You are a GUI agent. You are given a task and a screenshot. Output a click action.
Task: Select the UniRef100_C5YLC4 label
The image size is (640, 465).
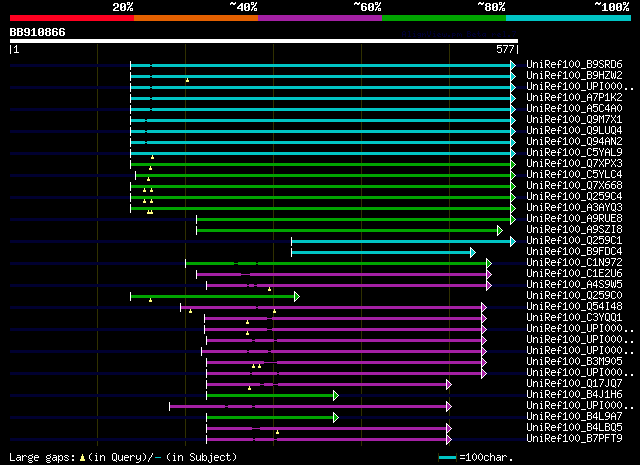coord(574,174)
